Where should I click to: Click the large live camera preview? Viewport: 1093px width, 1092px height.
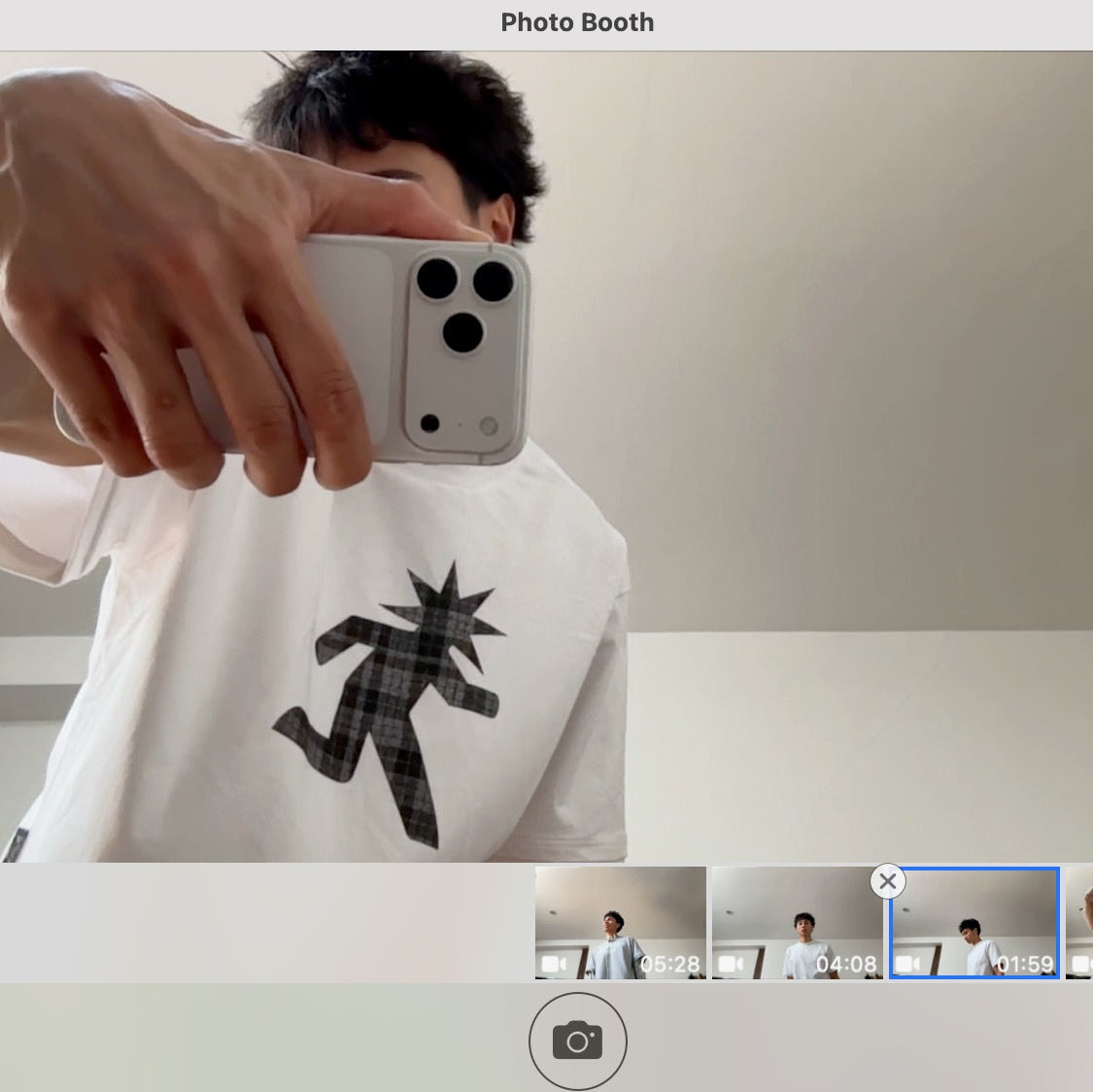(x=546, y=457)
